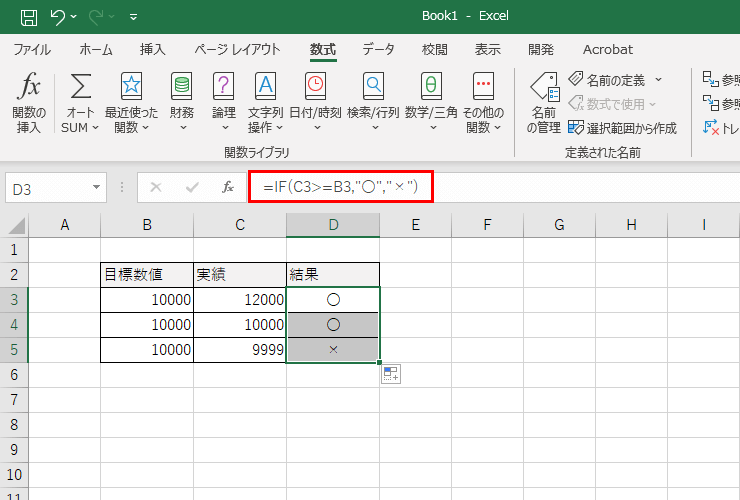This screenshot has width=740, height=500.
Task: Click the formula bar confirm checkmark icon
Action: (192, 187)
